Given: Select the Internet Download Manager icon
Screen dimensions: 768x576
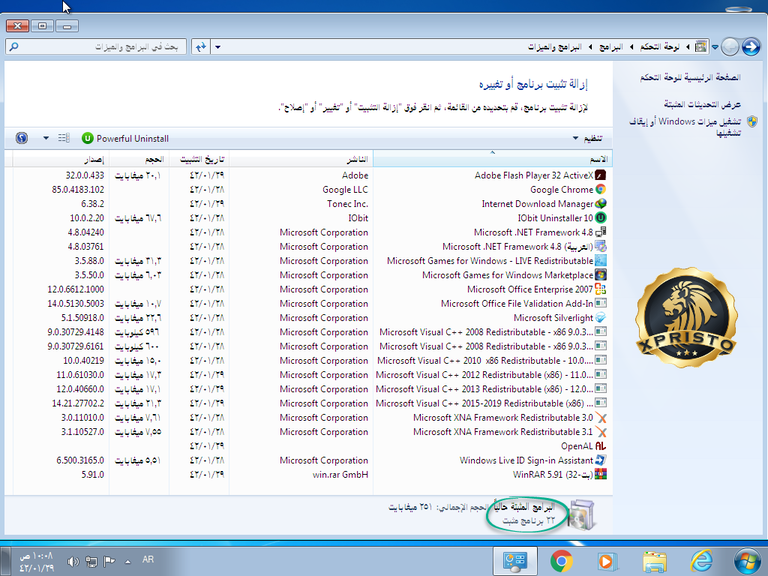Looking at the screenshot, I should coord(600,204).
